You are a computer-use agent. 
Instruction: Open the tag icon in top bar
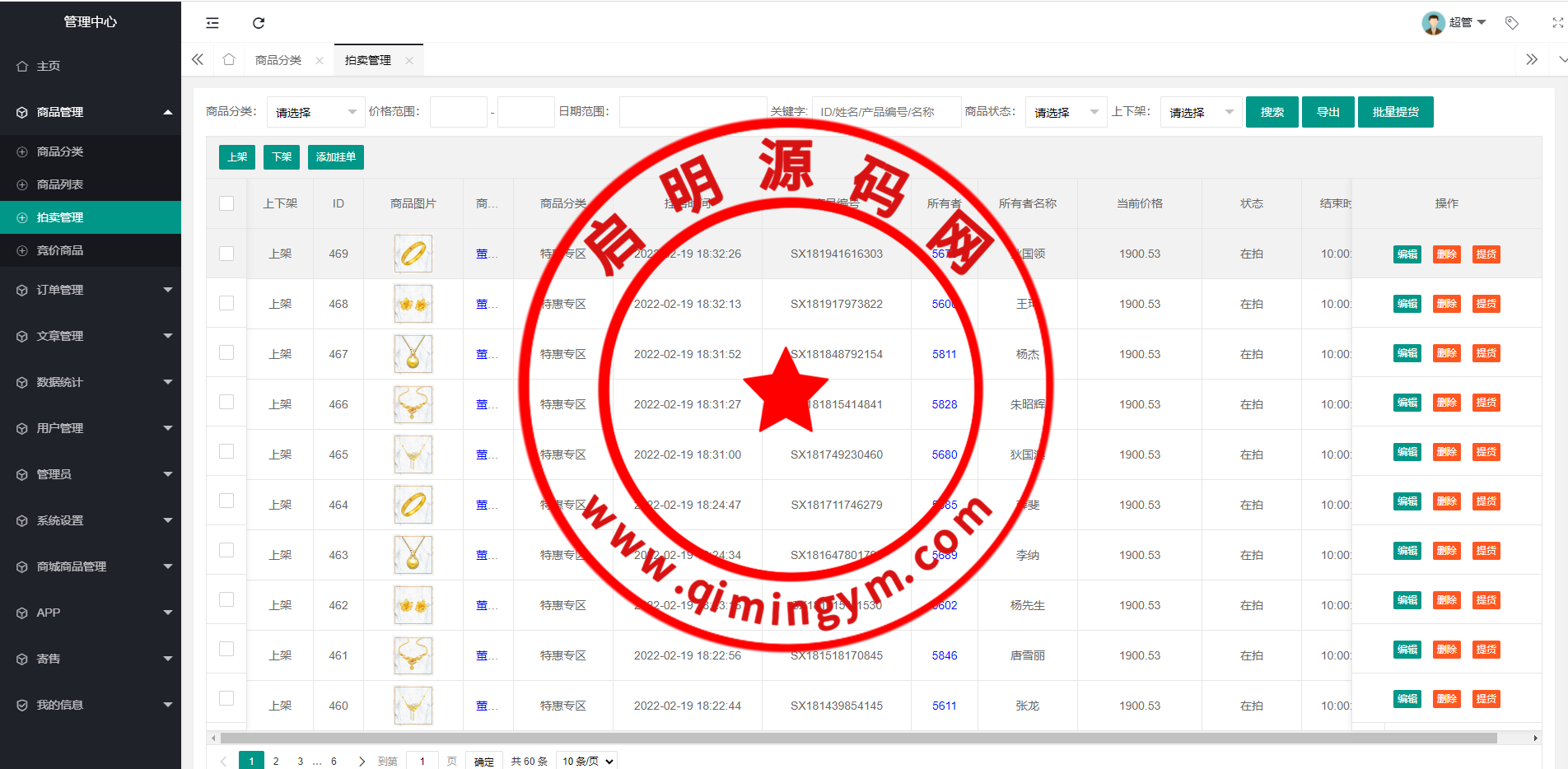coord(1512,23)
